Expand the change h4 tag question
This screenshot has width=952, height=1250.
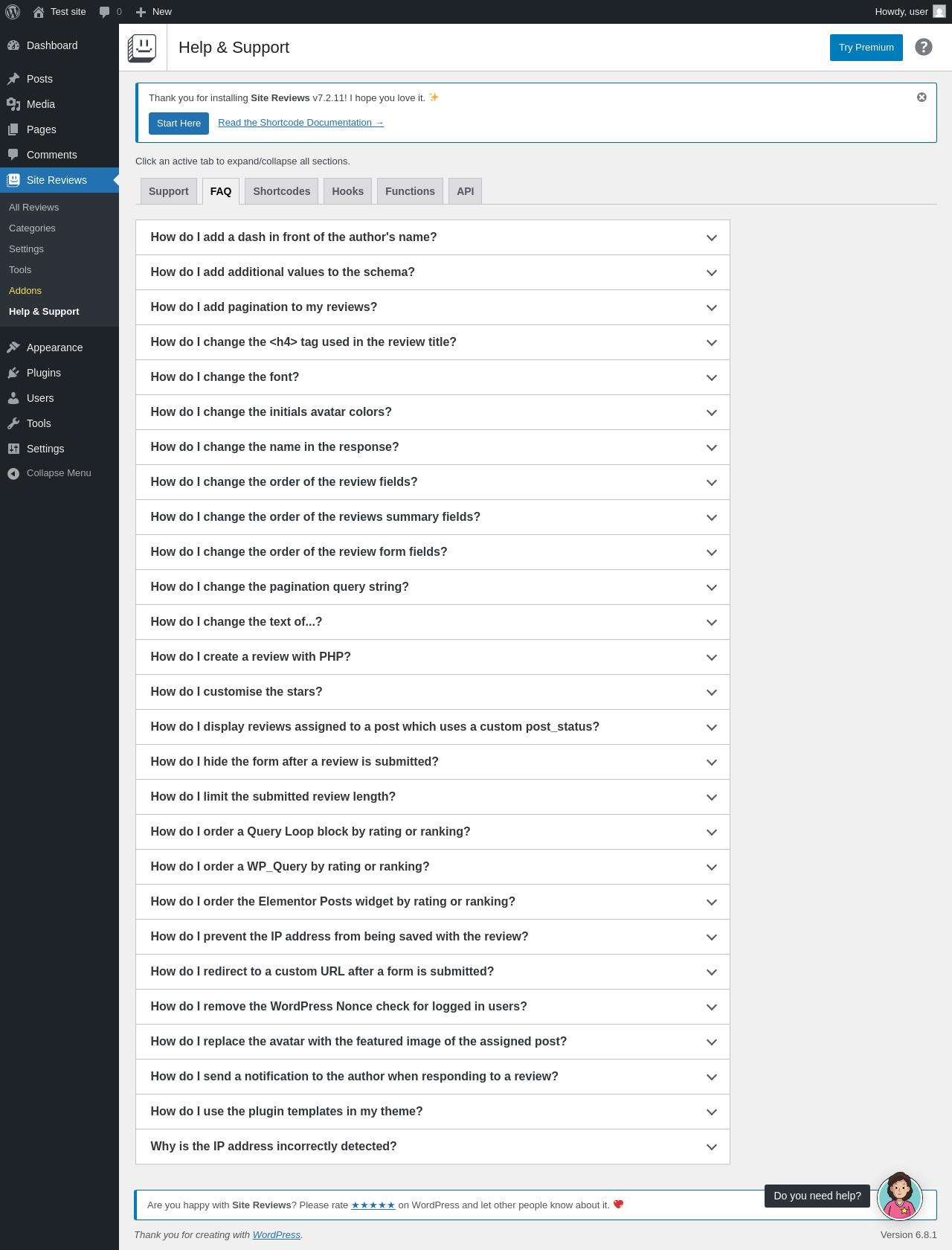pyautogui.click(x=433, y=342)
